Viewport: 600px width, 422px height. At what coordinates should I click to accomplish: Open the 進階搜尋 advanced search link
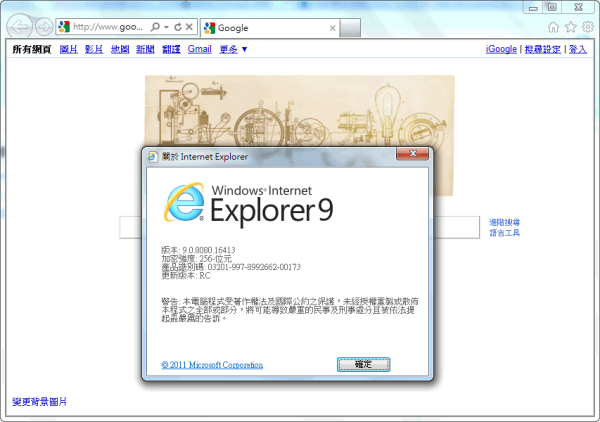click(504, 222)
